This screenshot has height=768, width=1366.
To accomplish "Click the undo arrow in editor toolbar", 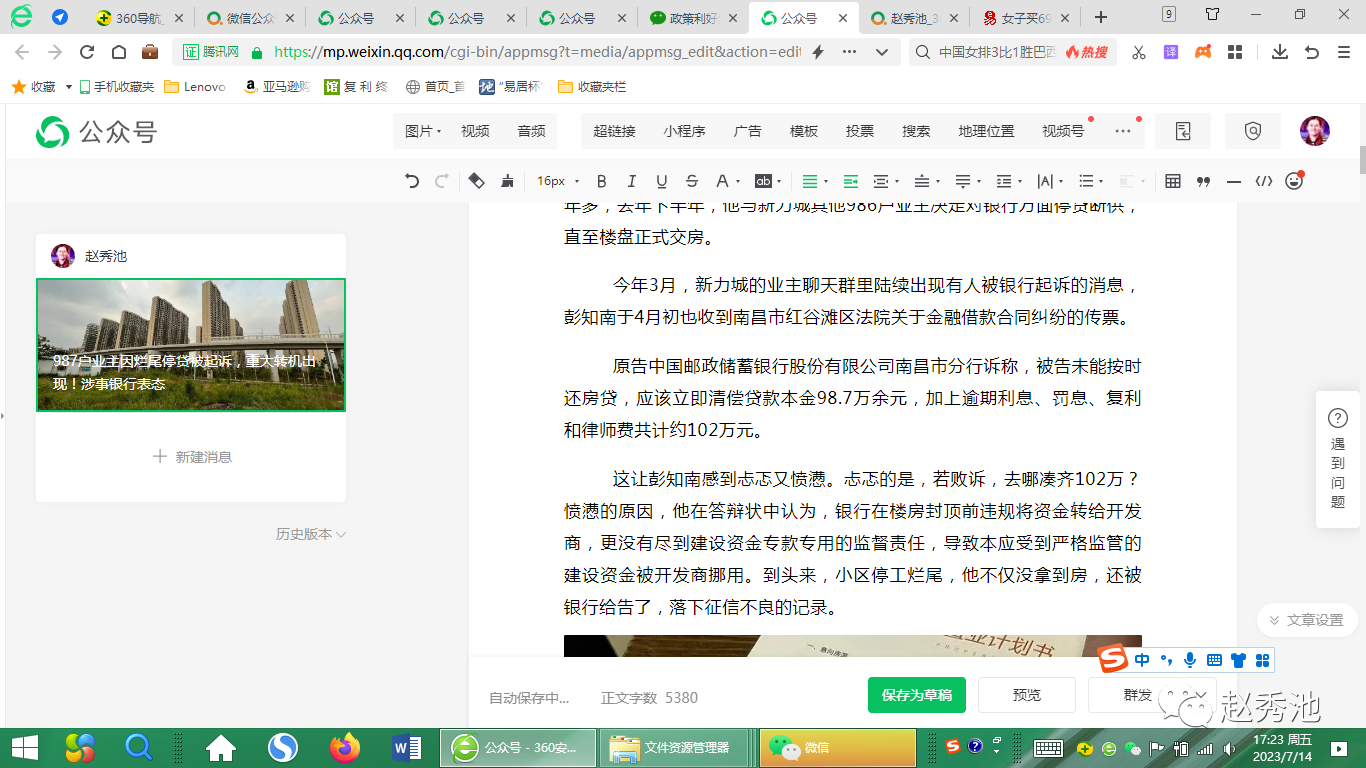I will coord(412,181).
